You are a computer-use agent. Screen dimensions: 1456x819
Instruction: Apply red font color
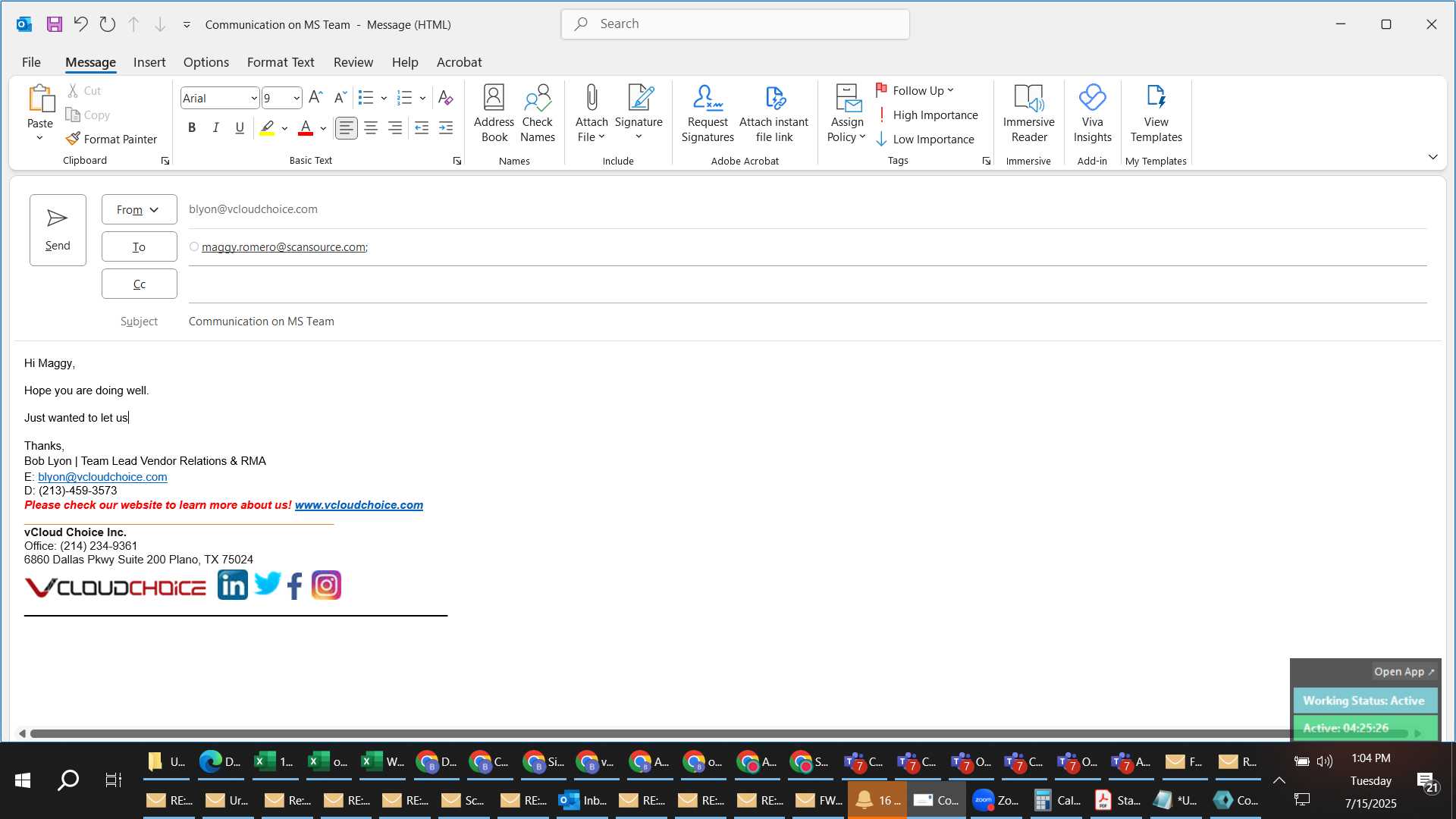point(306,128)
